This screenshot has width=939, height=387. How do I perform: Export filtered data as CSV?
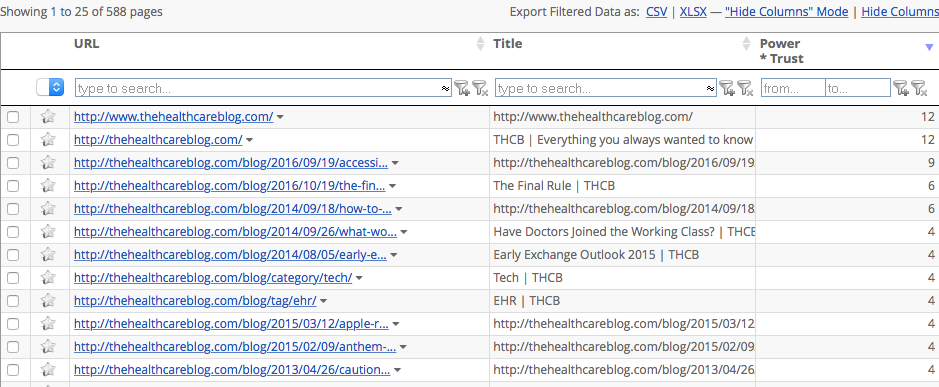click(656, 11)
